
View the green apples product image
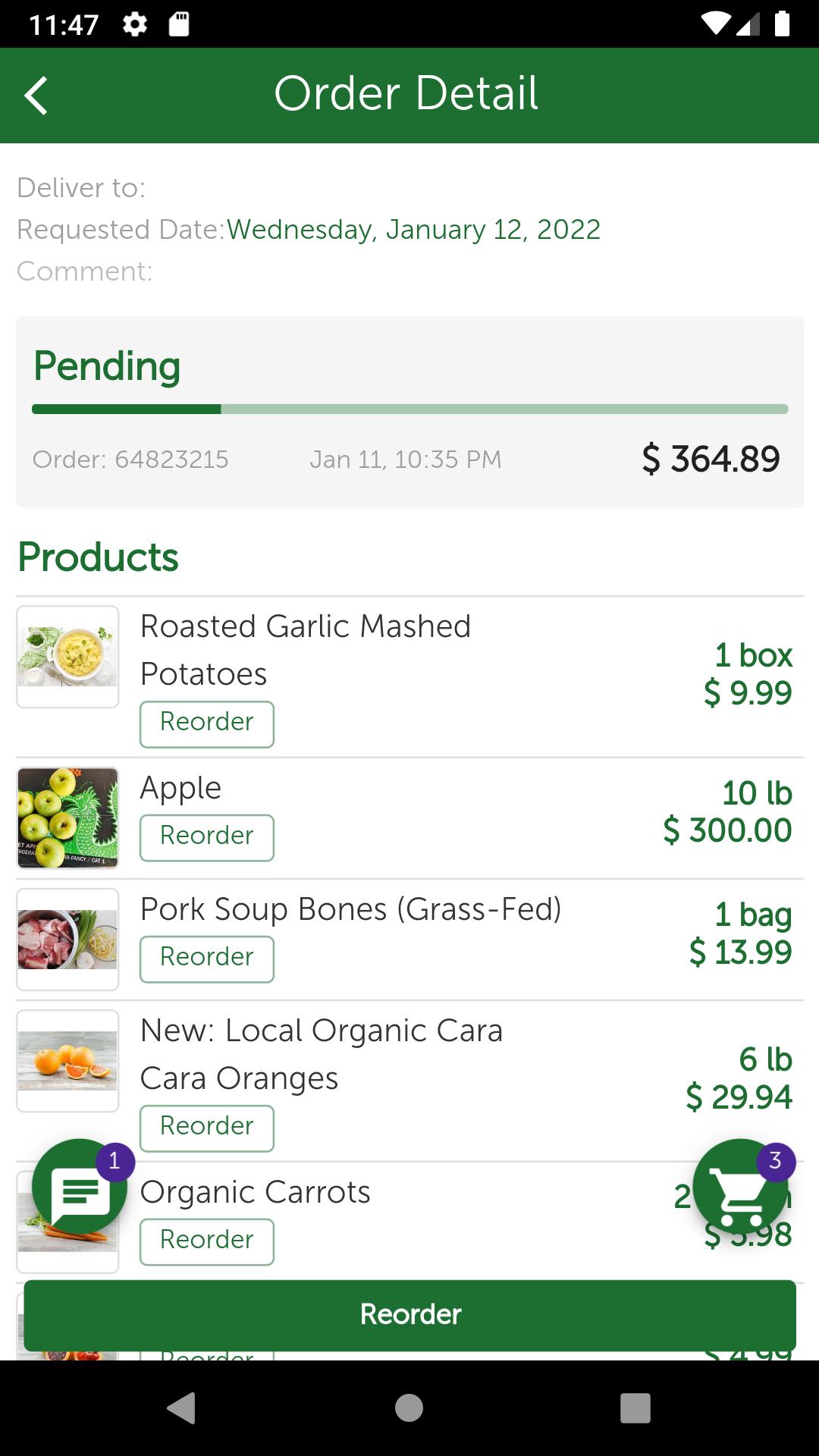click(x=67, y=817)
